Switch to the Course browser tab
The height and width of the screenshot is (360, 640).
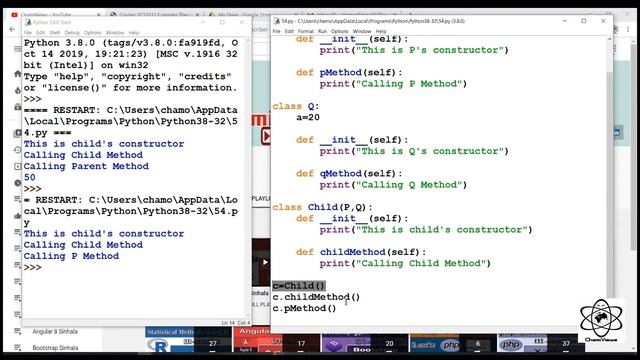point(155,15)
